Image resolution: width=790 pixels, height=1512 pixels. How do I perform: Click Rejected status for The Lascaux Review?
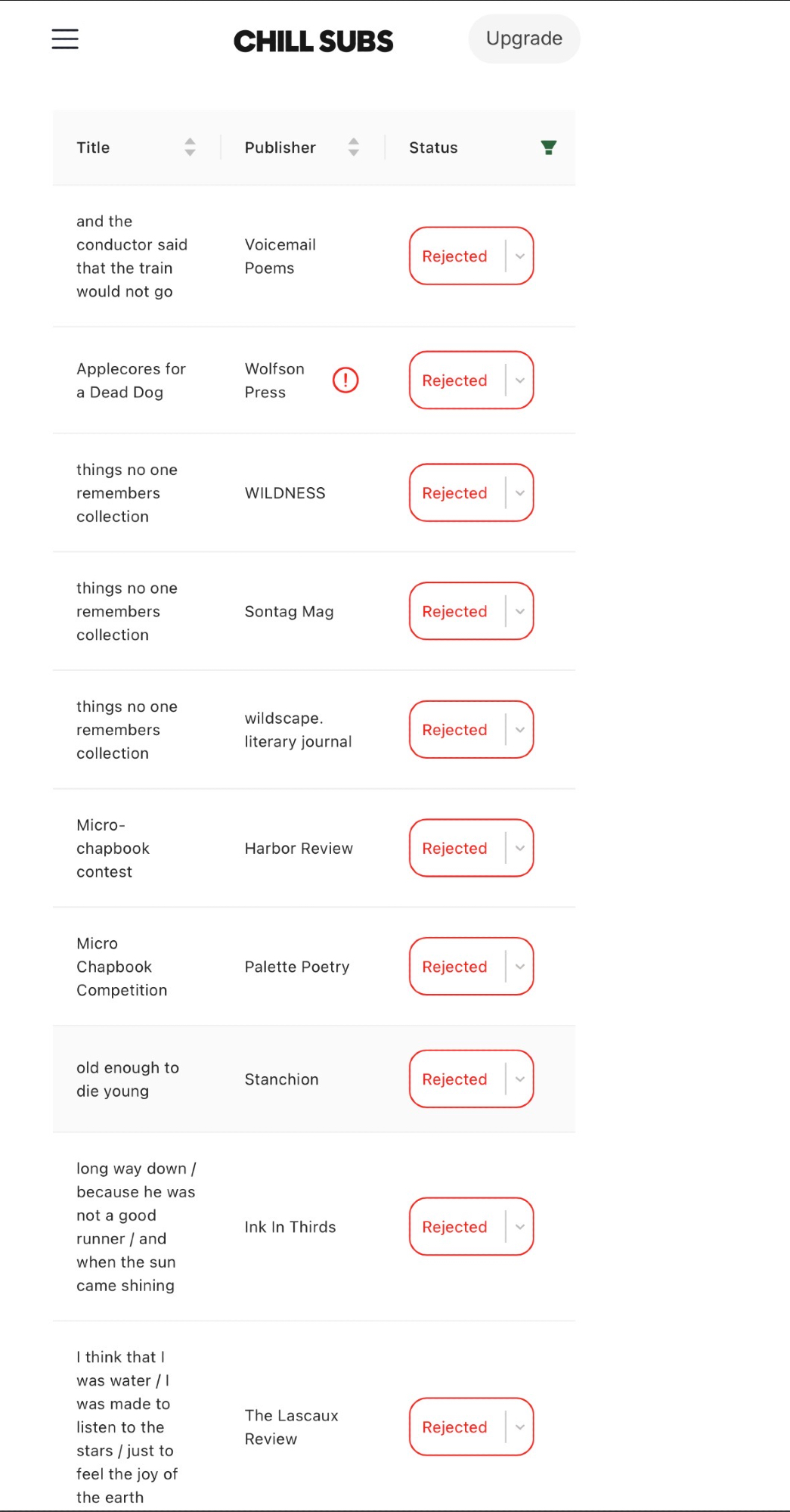point(454,1427)
